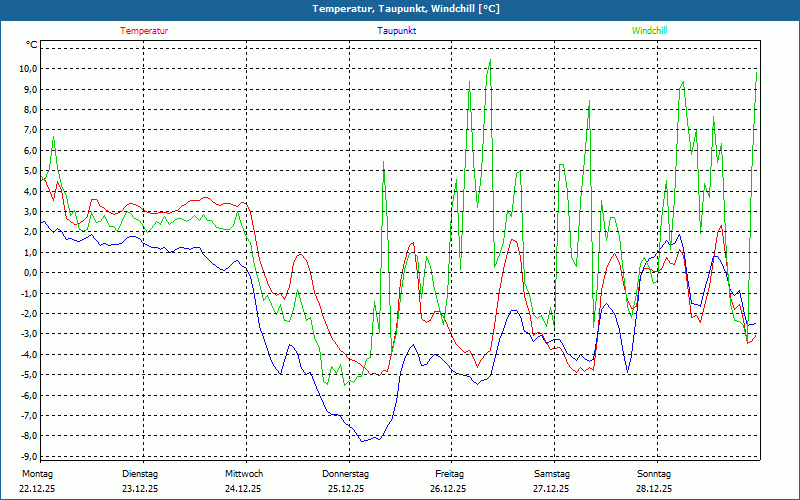Click the Freitag 26.12.25 date label

[x=449, y=481]
